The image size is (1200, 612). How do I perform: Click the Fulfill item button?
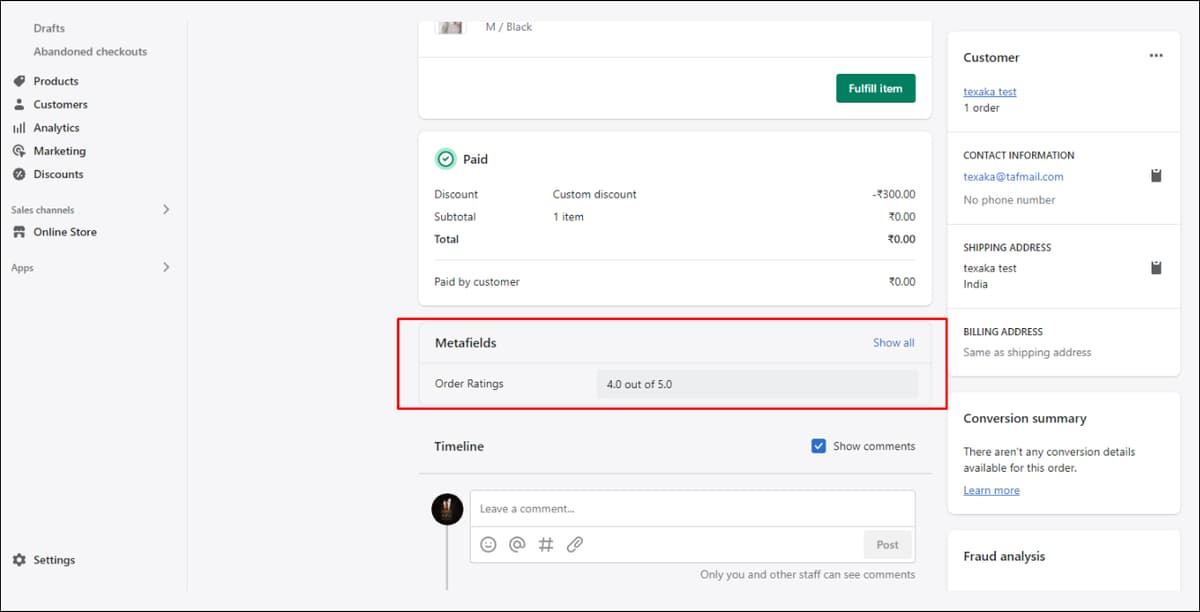tap(875, 88)
